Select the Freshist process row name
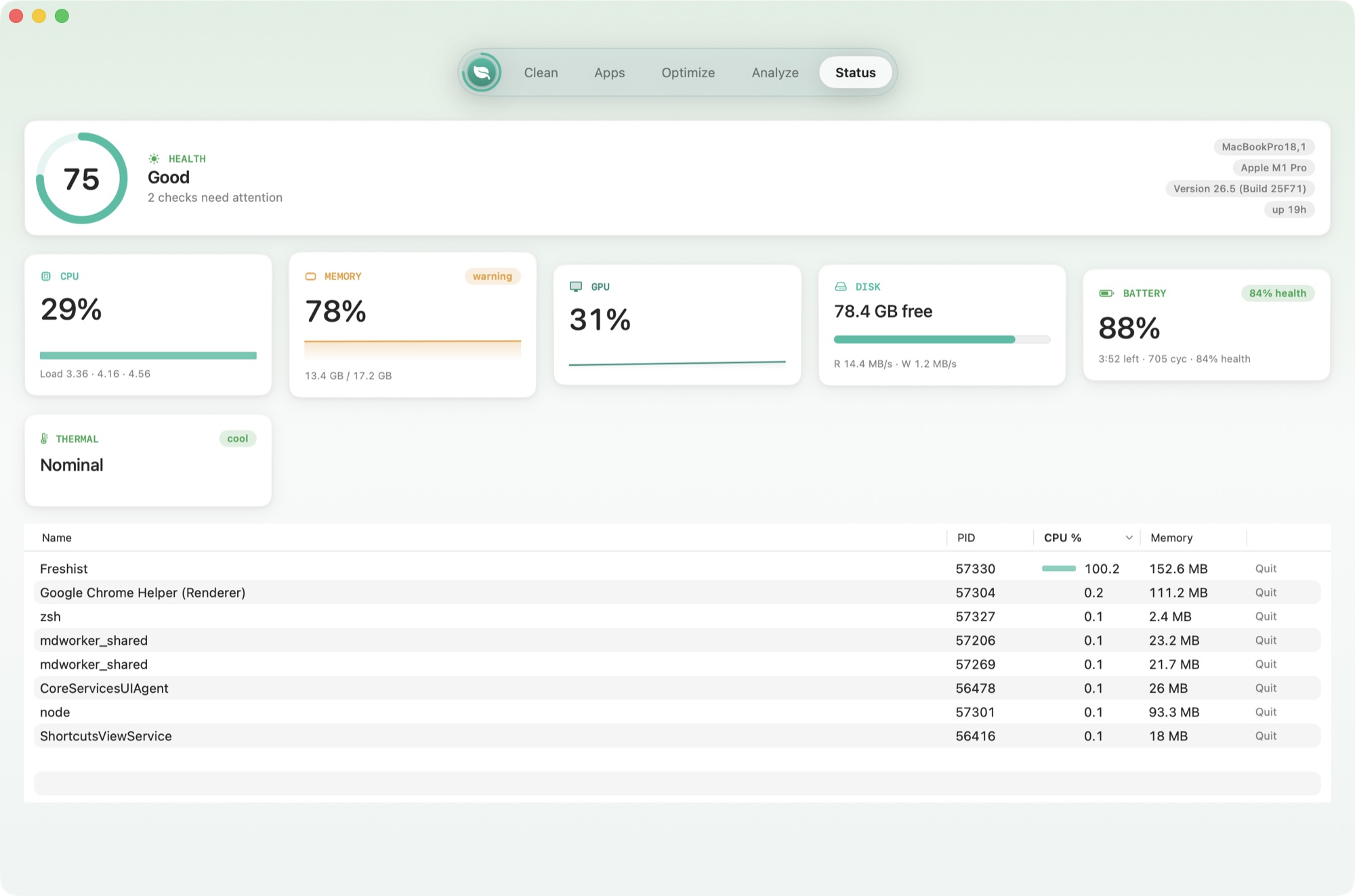Viewport: 1355px width, 896px height. [64, 569]
